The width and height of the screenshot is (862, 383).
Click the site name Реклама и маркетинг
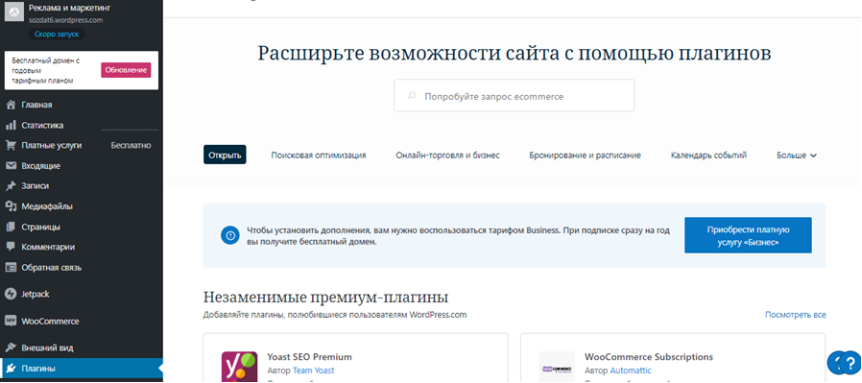click(69, 8)
